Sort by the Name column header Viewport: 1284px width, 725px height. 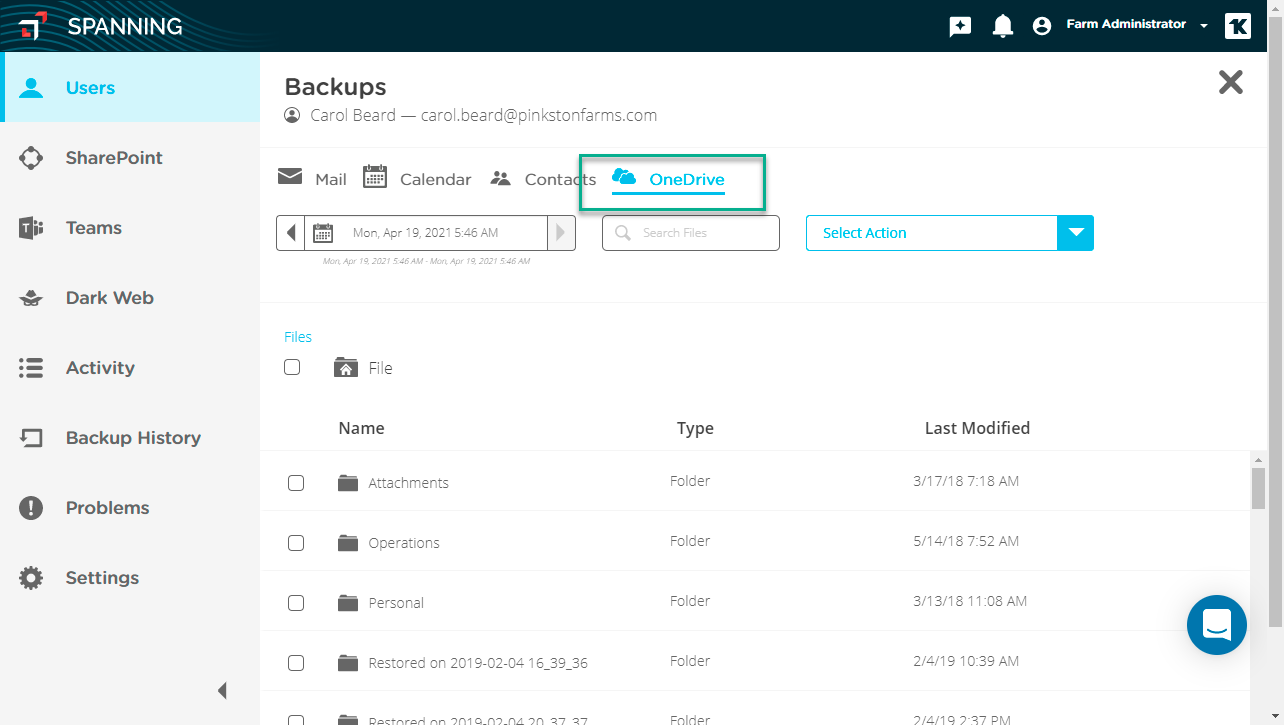pyautogui.click(x=361, y=428)
